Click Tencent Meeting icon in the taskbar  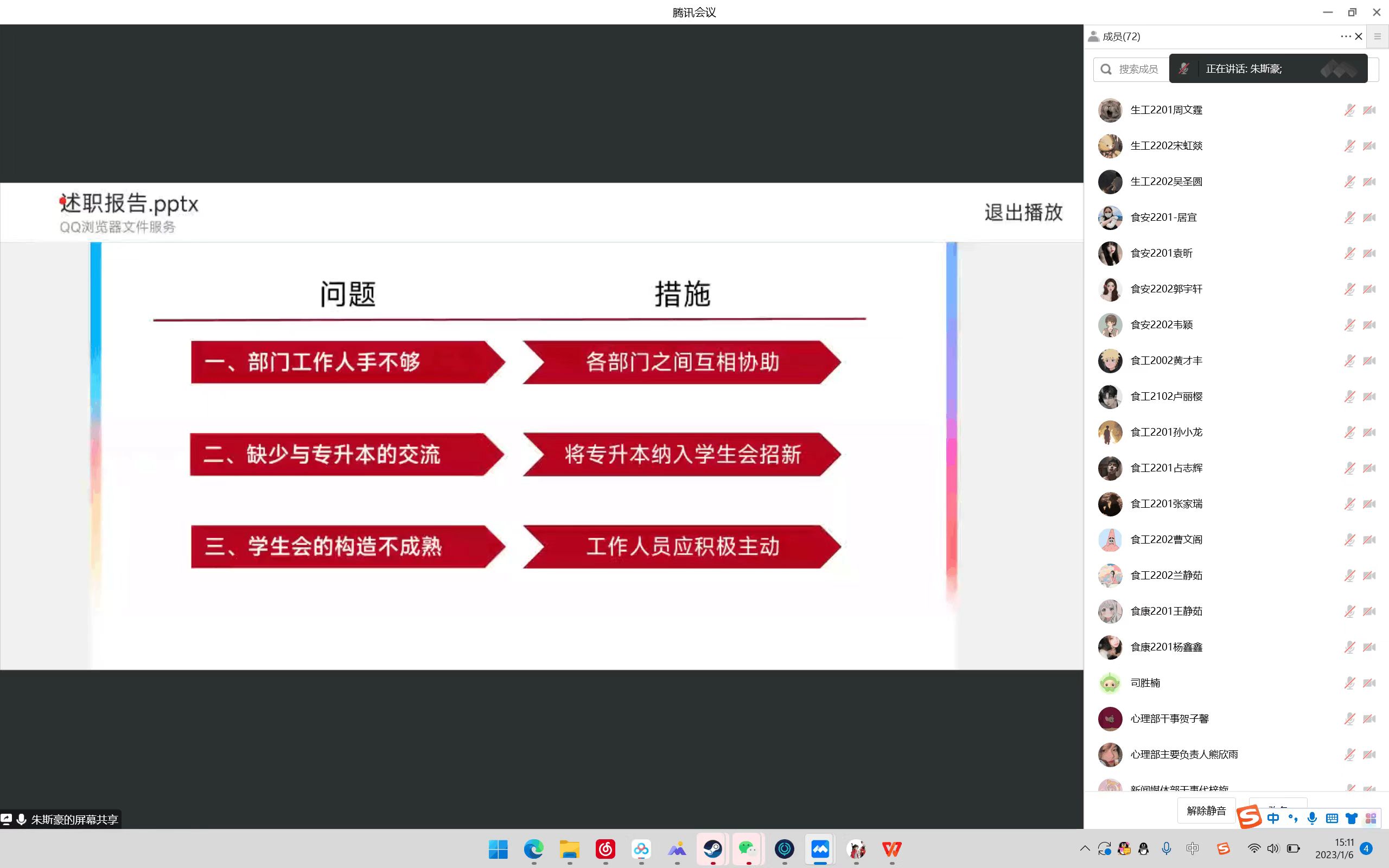pyautogui.click(x=820, y=848)
